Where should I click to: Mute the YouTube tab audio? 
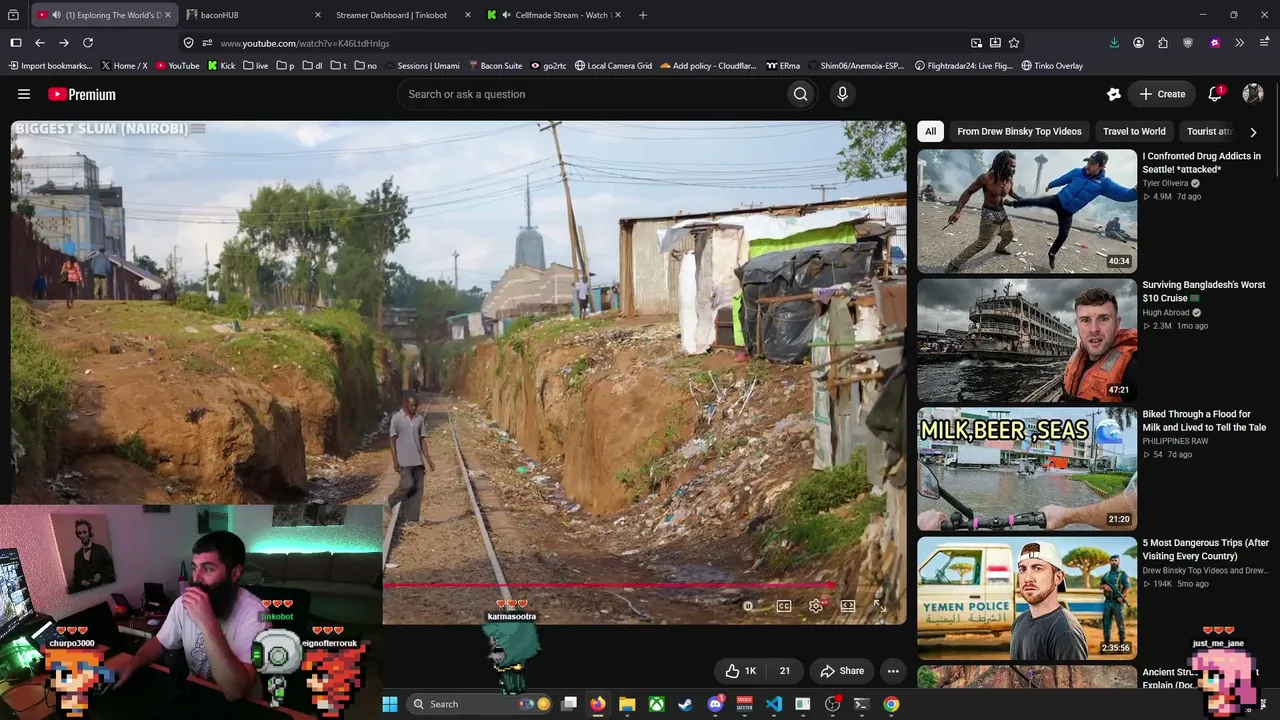57,15
